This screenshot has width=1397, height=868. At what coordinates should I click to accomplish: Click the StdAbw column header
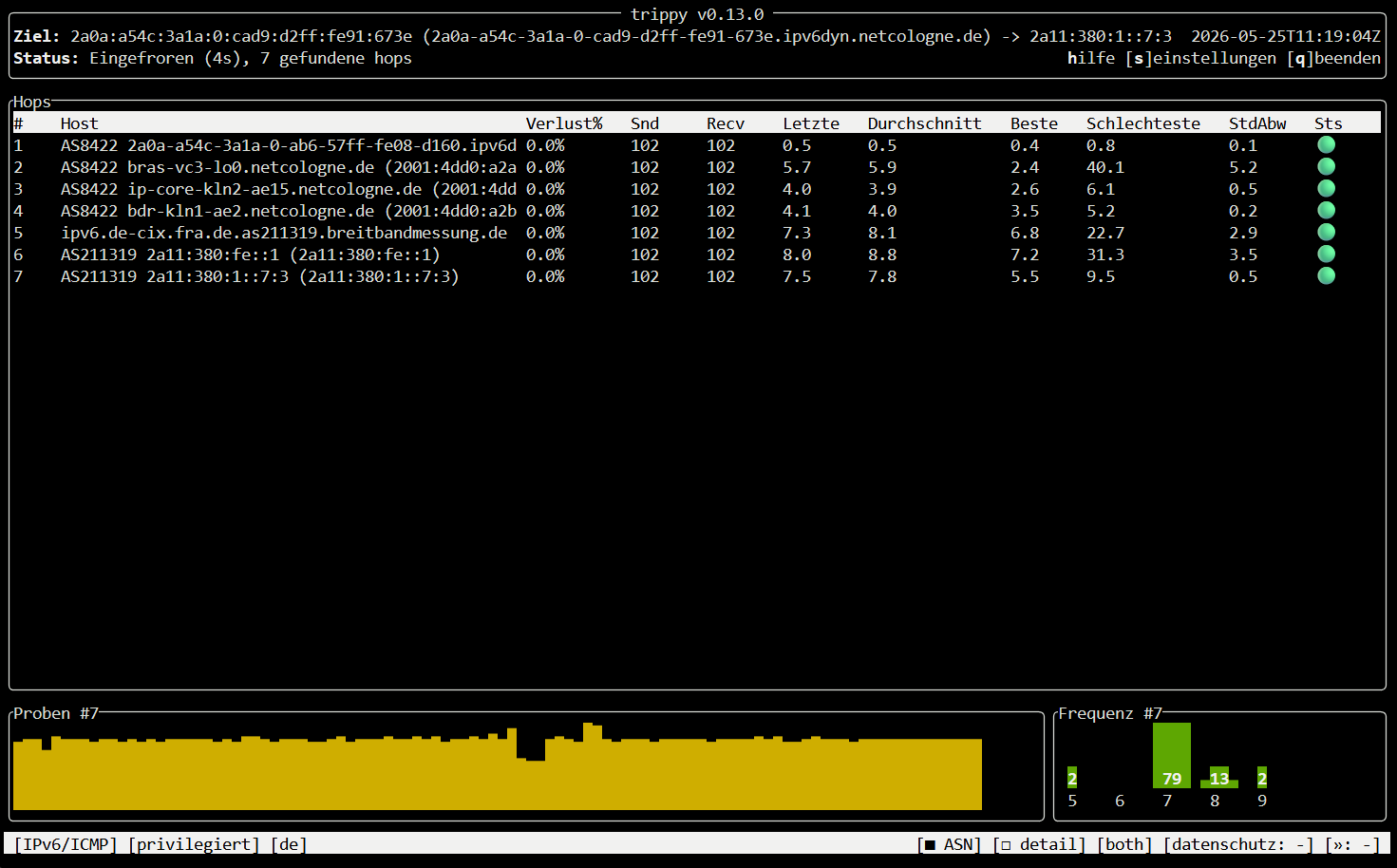pyautogui.click(x=1257, y=123)
